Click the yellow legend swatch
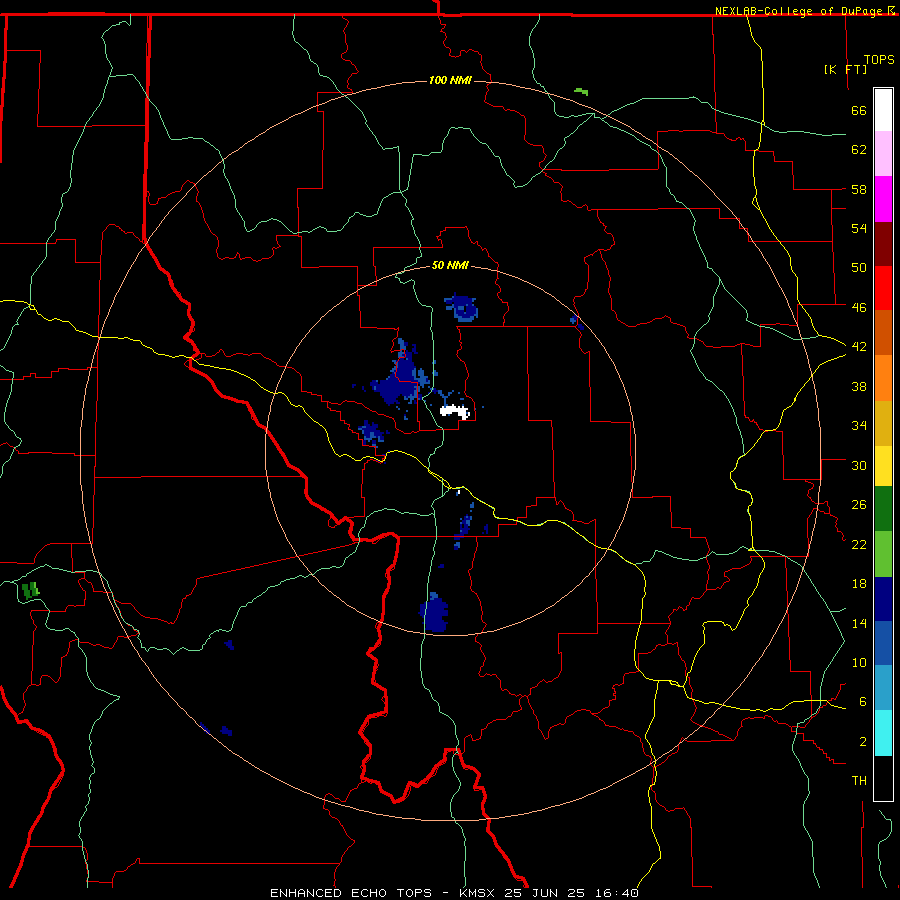 883,465
